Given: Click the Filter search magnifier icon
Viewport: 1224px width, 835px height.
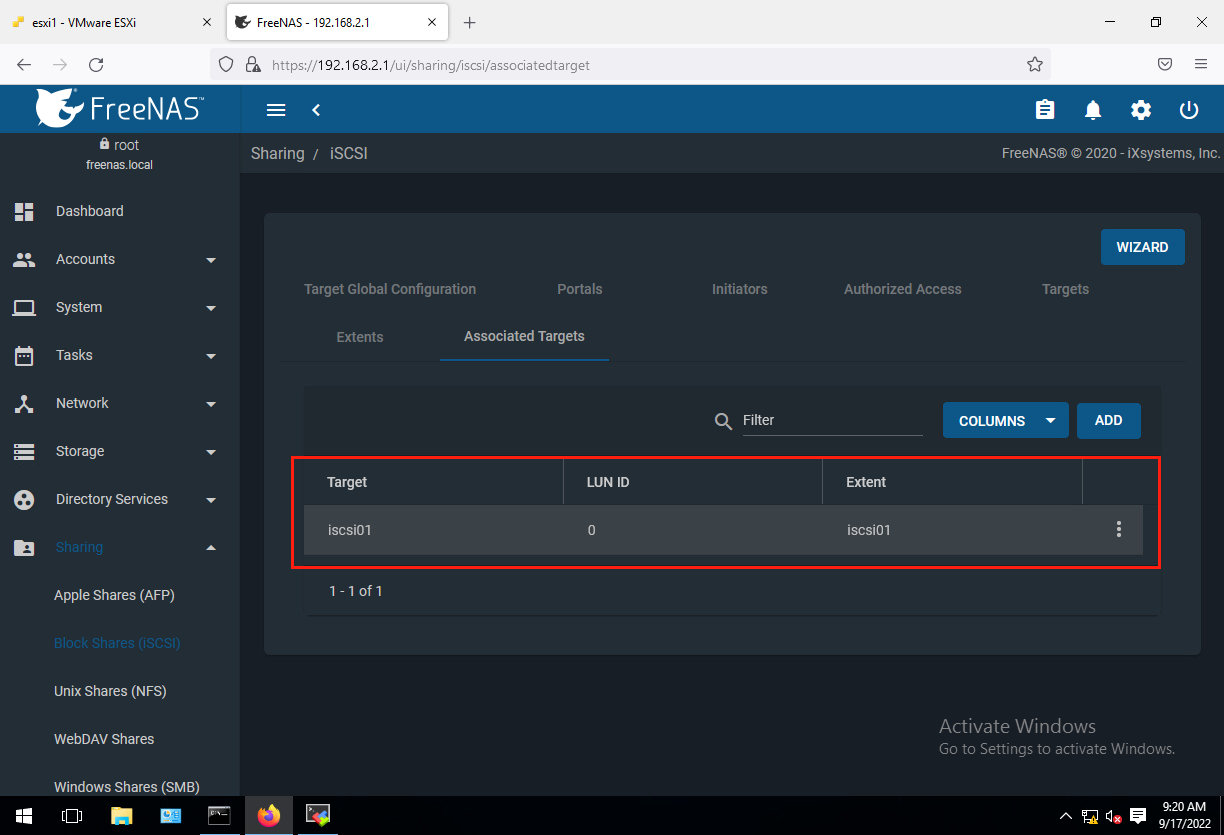Looking at the screenshot, I should pyautogui.click(x=724, y=421).
